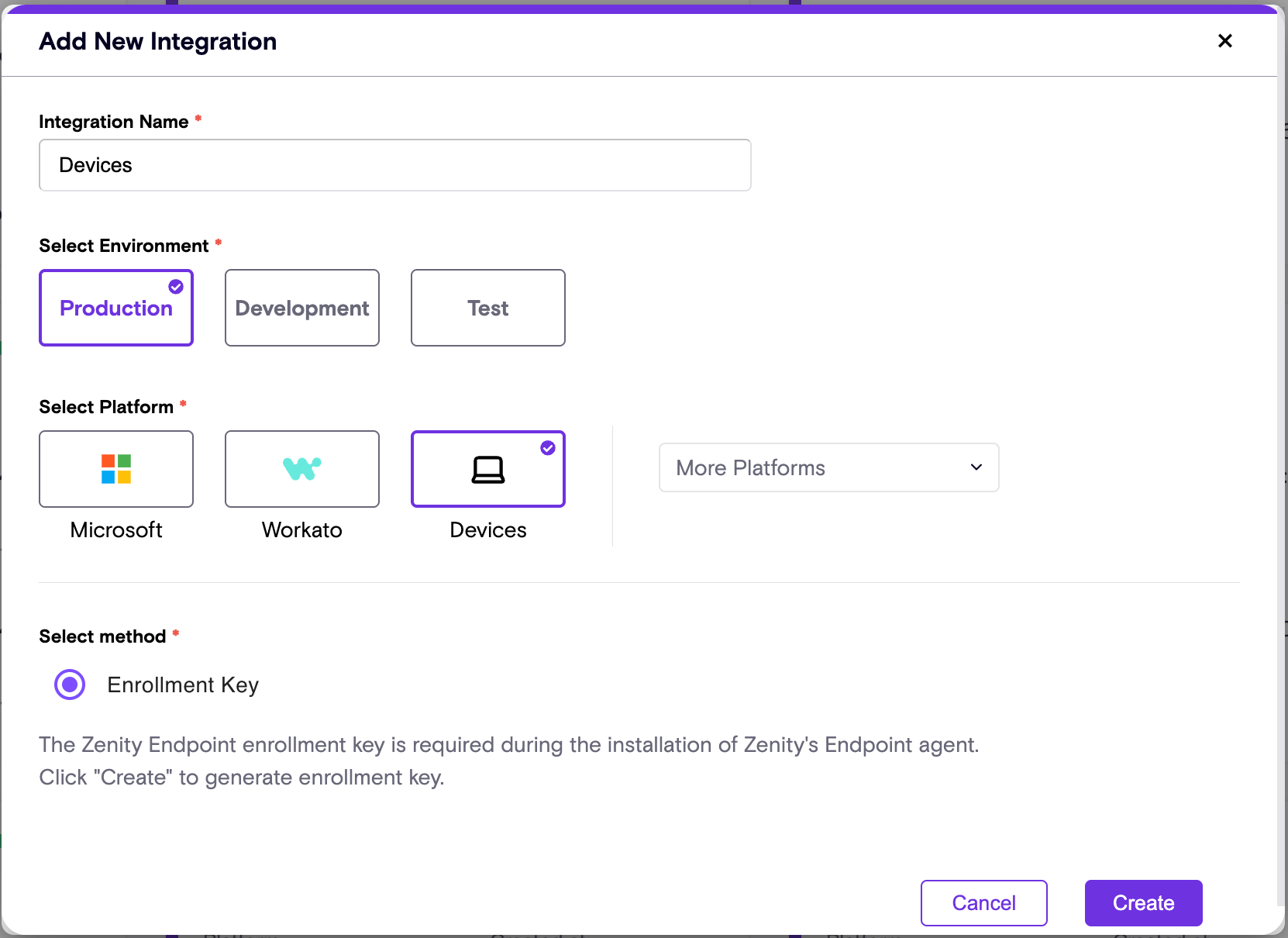Viewport: 1288px width, 938px height.
Task: Click the Select Platform section label
Action: [x=107, y=406]
